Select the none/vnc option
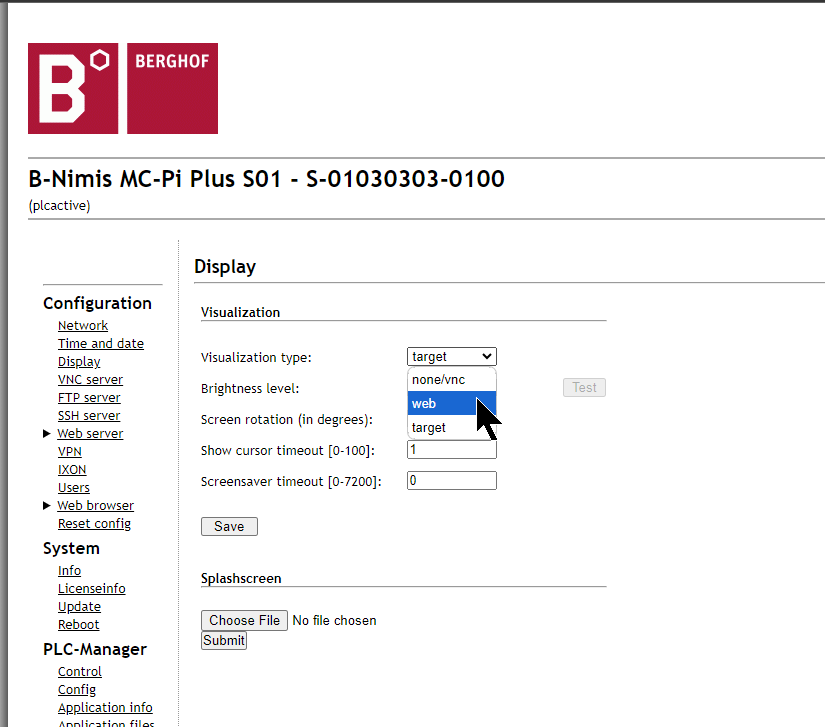The width and height of the screenshot is (825, 727). [451, 379]
